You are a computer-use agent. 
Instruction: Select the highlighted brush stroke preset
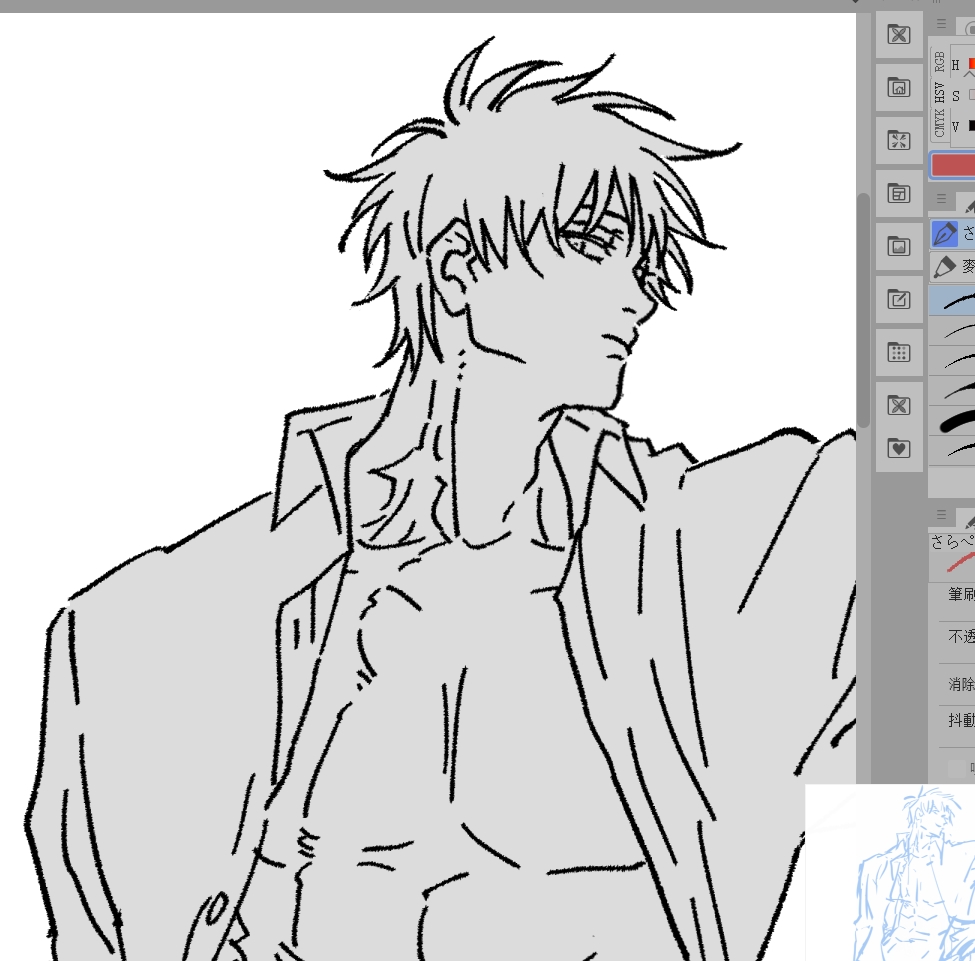[952, 300]
